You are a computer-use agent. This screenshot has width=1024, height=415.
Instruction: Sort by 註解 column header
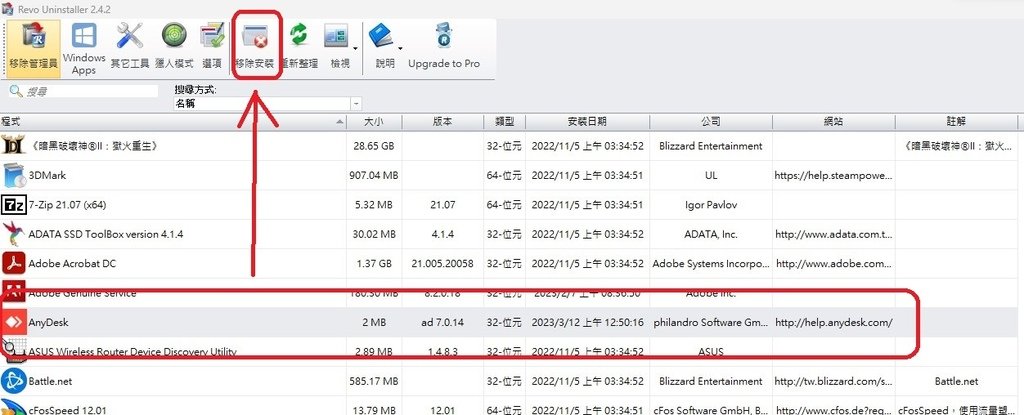[x=955, y=122]
